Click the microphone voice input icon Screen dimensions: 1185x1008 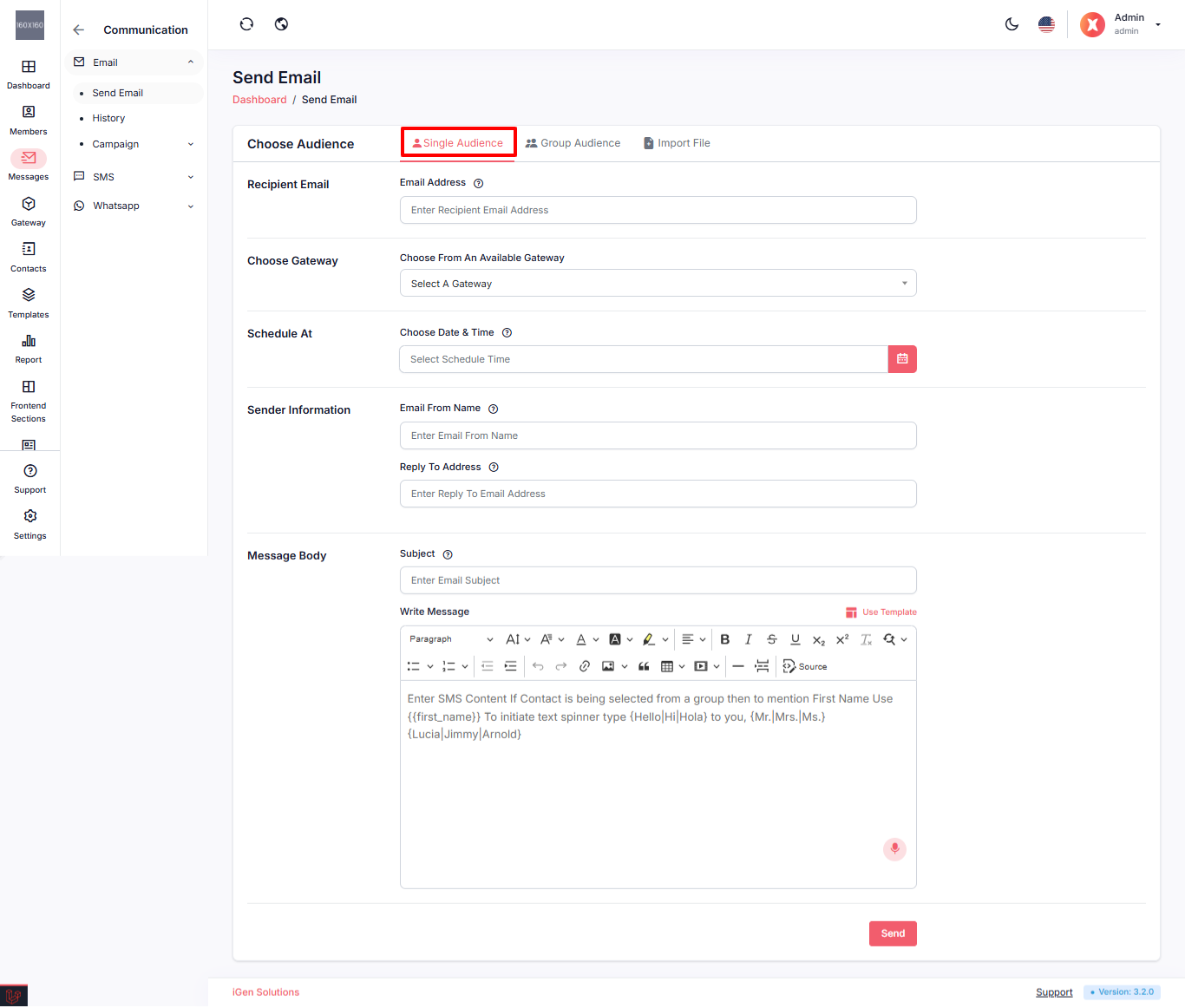(x=894, y=848)
